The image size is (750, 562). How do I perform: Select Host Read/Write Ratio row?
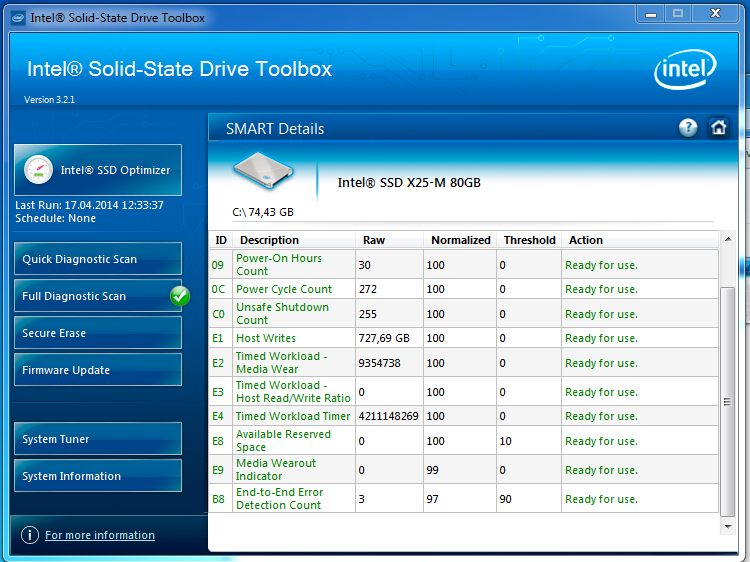pyautogui.click(x=464, y=391)
